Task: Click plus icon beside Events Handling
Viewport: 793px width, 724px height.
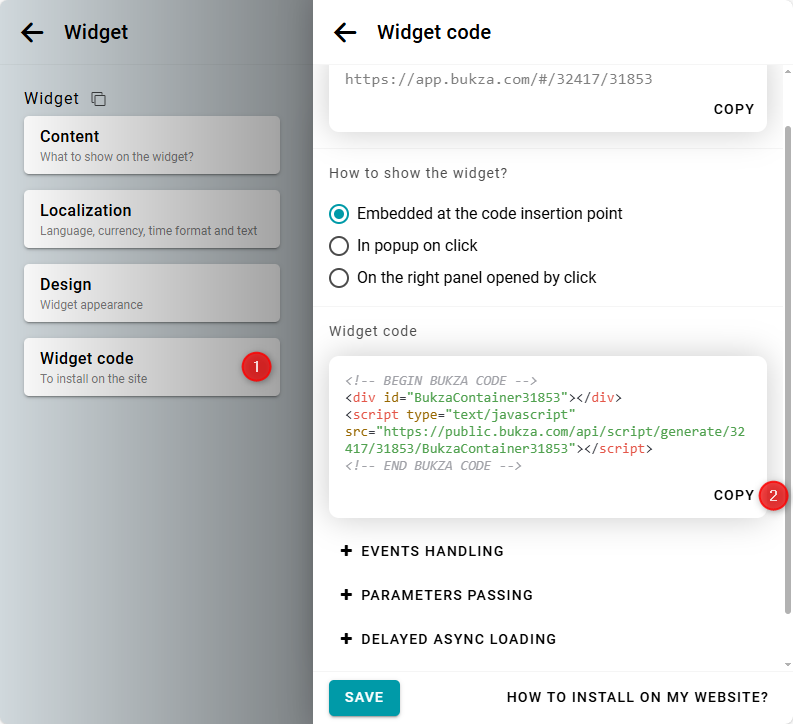Action: click(347, 551)
